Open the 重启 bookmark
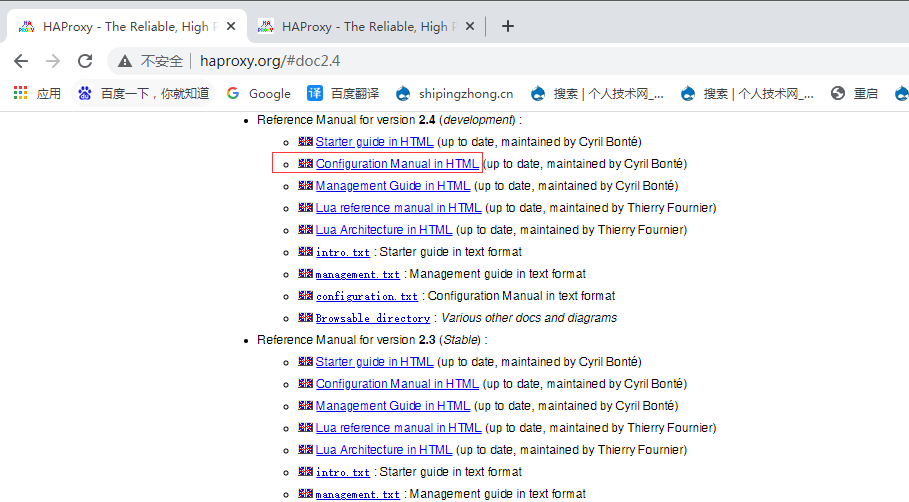 (x=854, y=93)
